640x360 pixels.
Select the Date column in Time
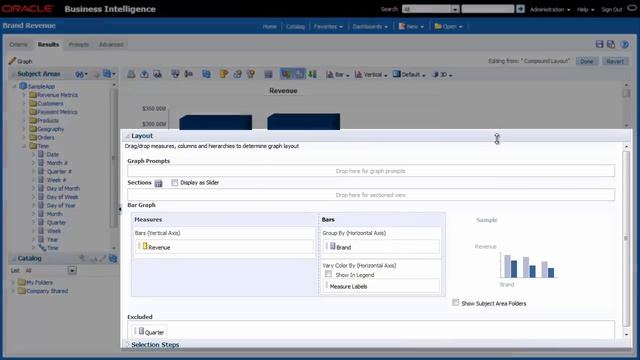point(52,154)
